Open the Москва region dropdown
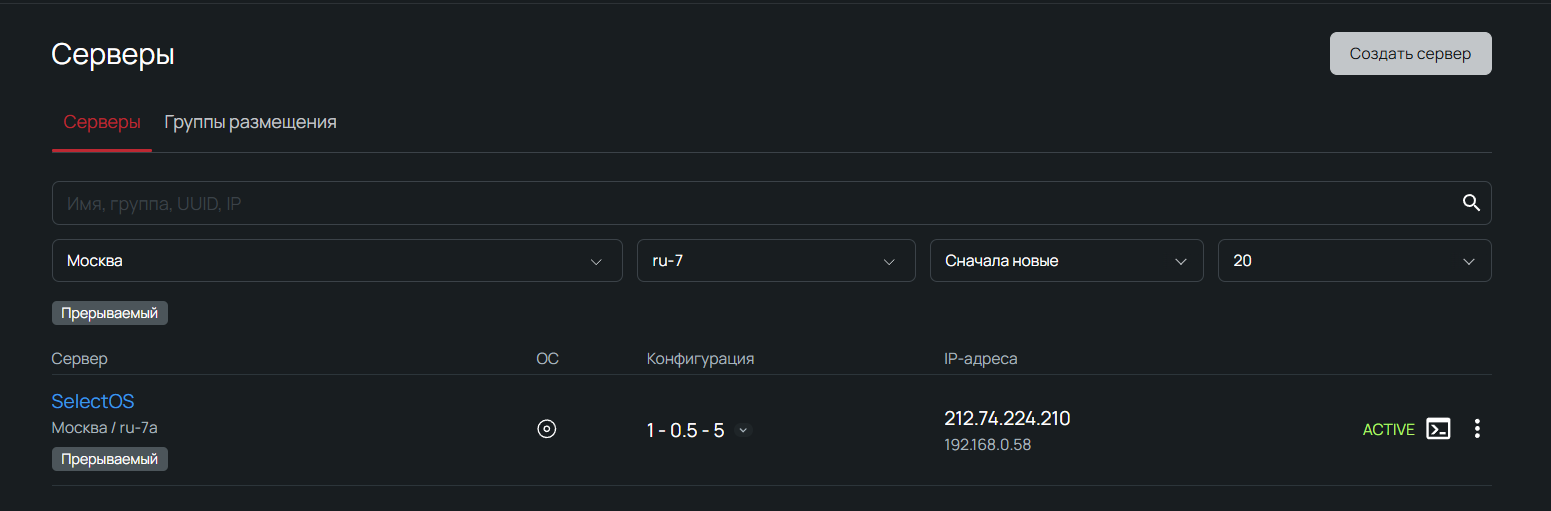The height and width of the screenshot is (511, 1551). [337, 261]
